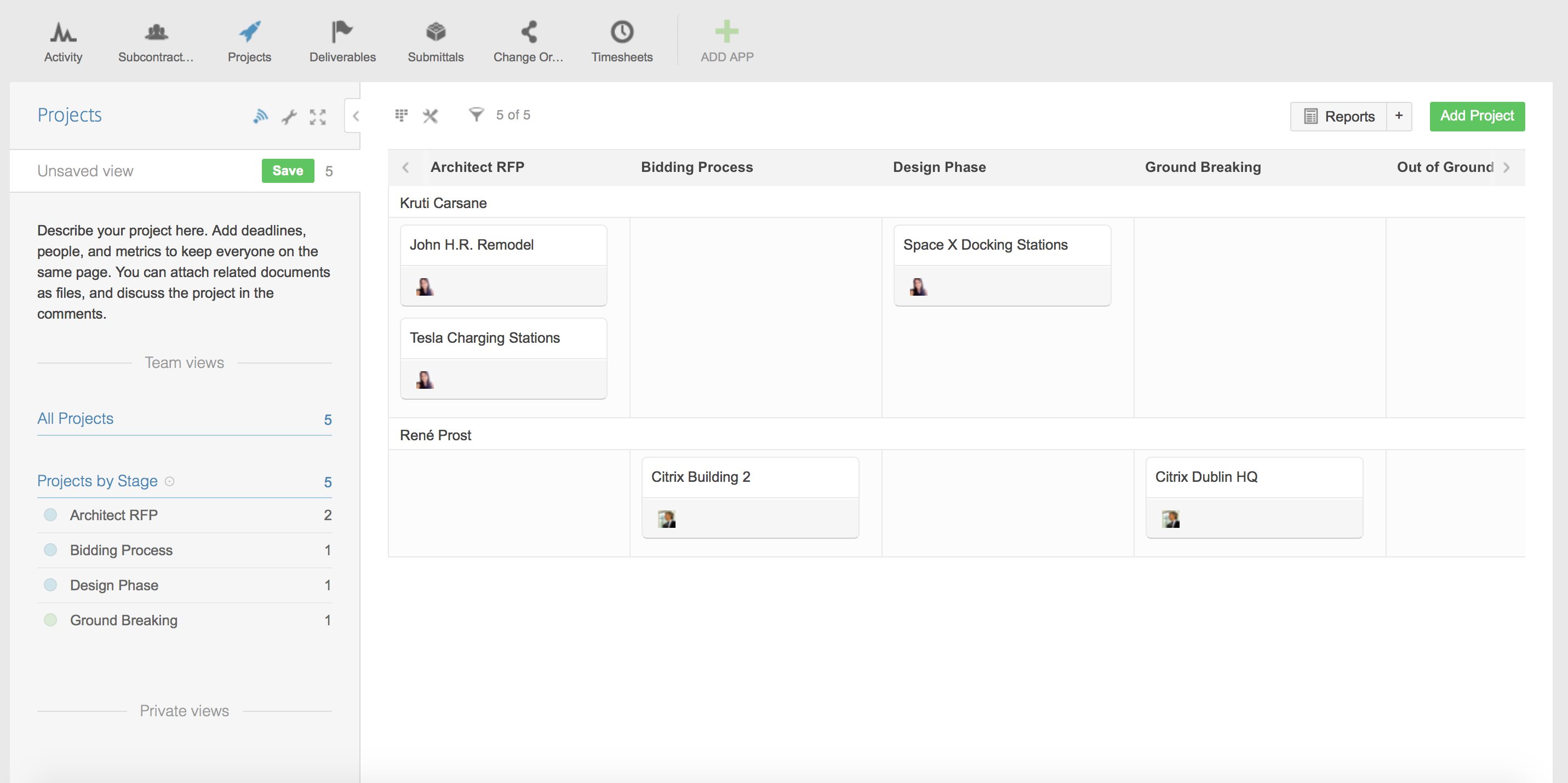Open the Change Orders share icon
This screenshot has width=1568, height=783.
point(528,32)
